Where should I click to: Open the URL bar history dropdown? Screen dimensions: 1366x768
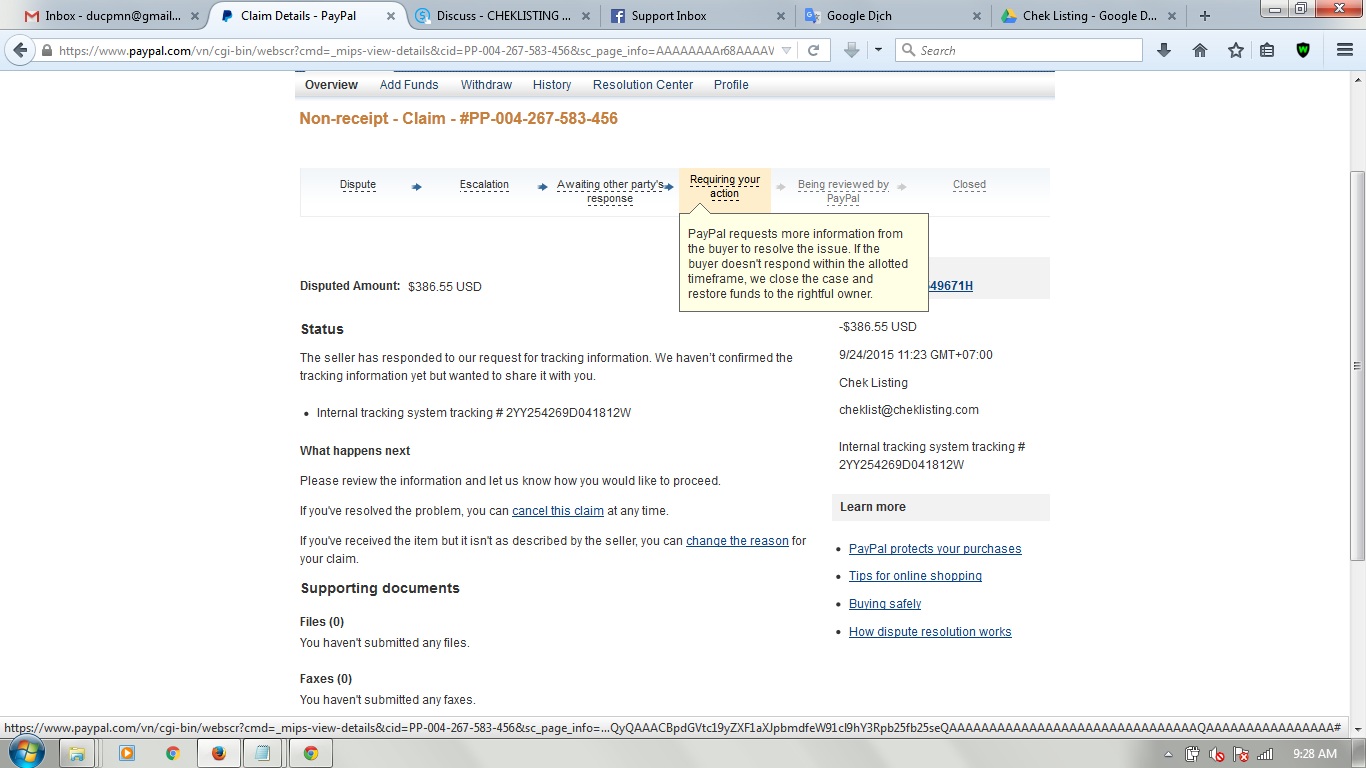point(787,51)
